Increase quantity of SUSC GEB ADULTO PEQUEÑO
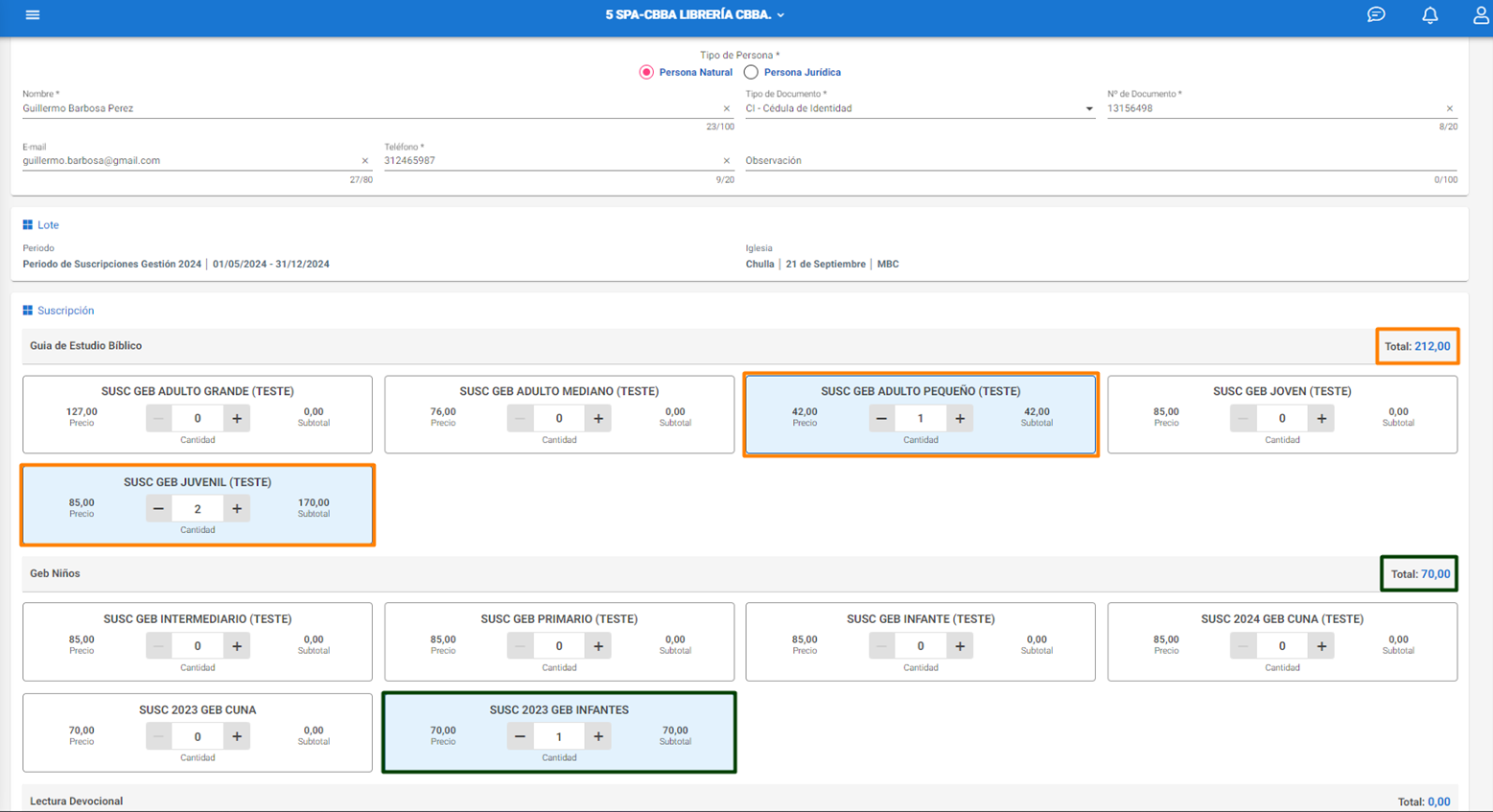This screenshot has width=1493, height=812. point(960,418)
